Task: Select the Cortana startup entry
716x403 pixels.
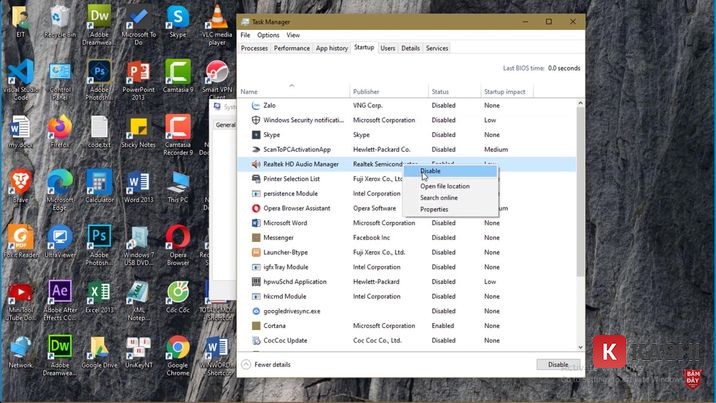Action: pyautogui.click(x=406, y=326)
